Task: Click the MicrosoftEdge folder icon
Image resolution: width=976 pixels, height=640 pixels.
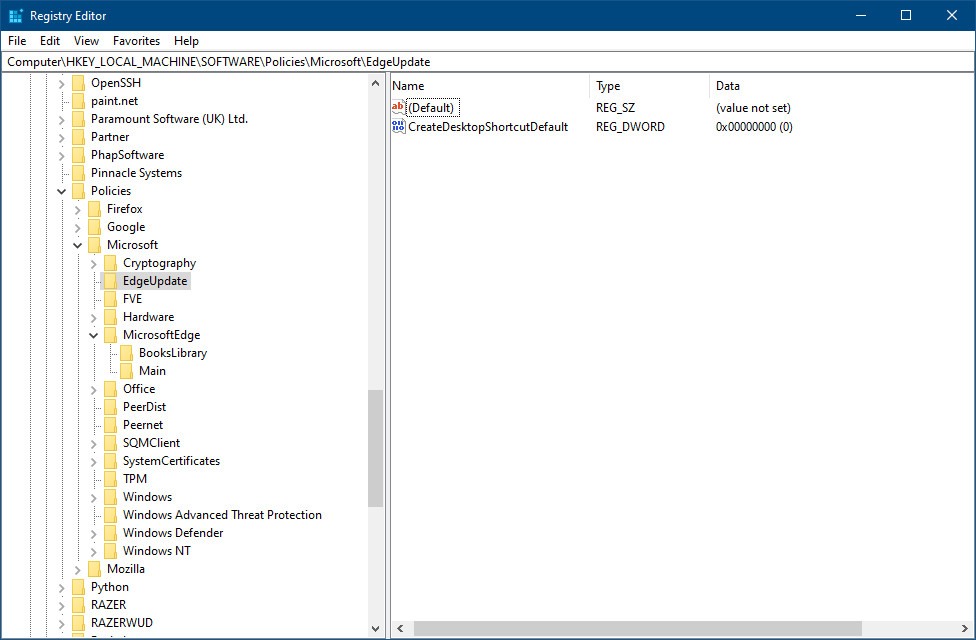Action: click(x=111, y=336)
